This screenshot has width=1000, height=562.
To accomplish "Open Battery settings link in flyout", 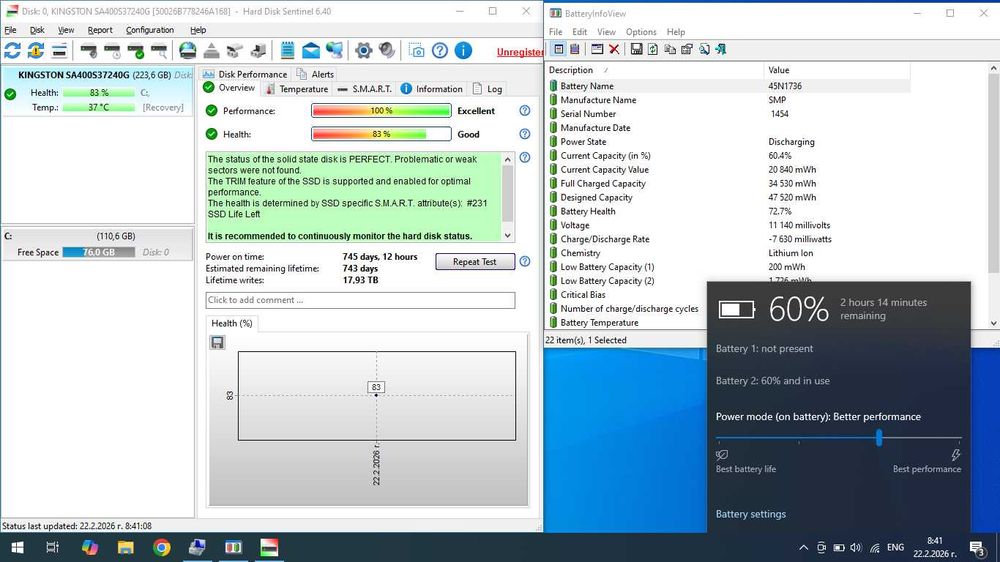I will point(751,514).
